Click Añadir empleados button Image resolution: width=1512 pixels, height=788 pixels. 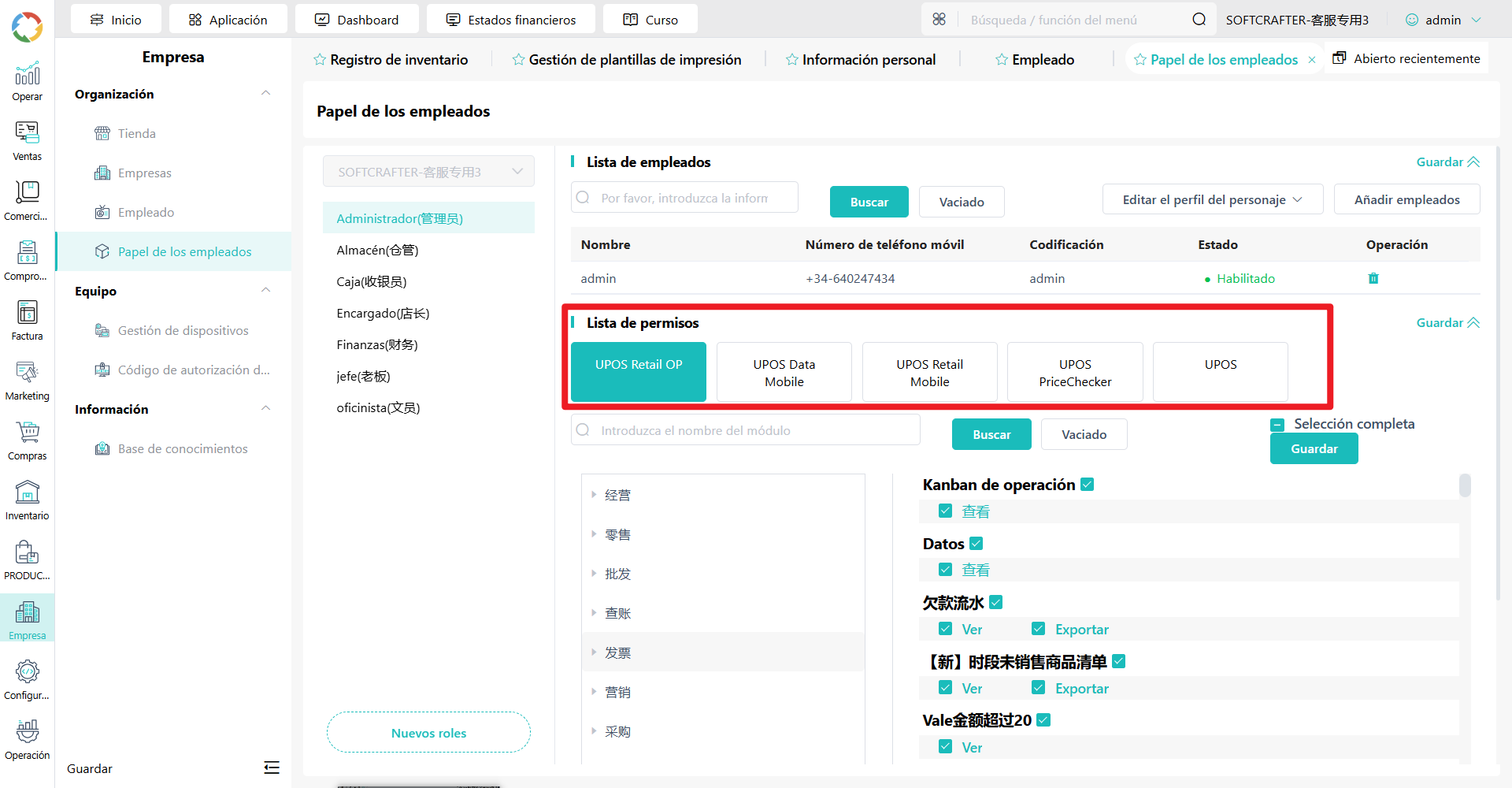coord(1406,199)
